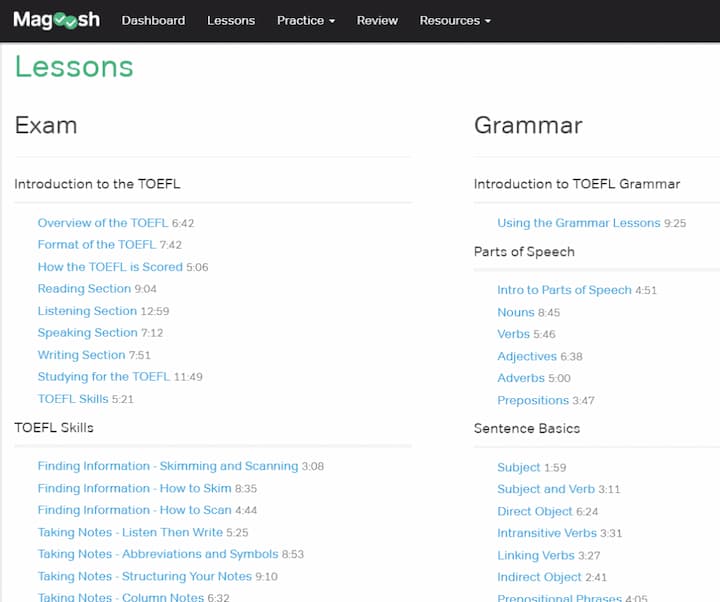Open Intro to Parts of Speech
Image resolution: width=720 pixels, height=602 pixels.
click(564, 290)
